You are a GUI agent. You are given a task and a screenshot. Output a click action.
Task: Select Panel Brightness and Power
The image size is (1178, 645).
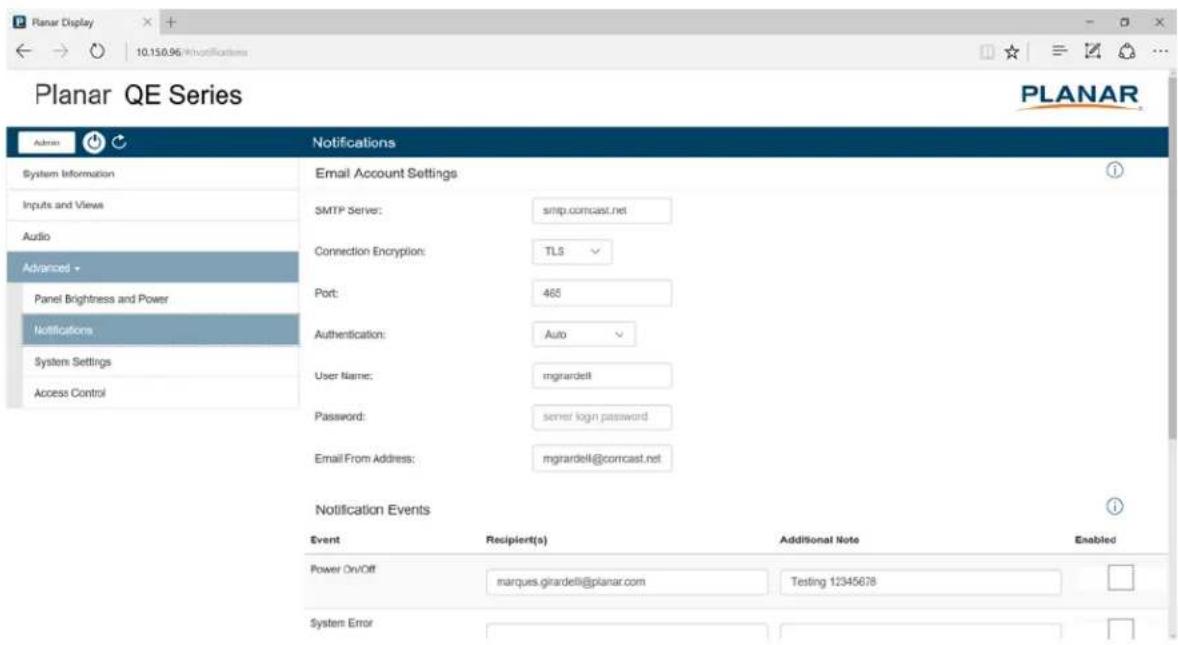coord(160,299)
